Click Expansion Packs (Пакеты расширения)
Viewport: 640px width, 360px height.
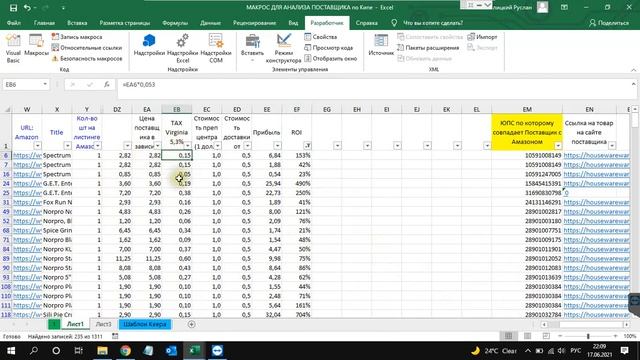click(428, 48)
